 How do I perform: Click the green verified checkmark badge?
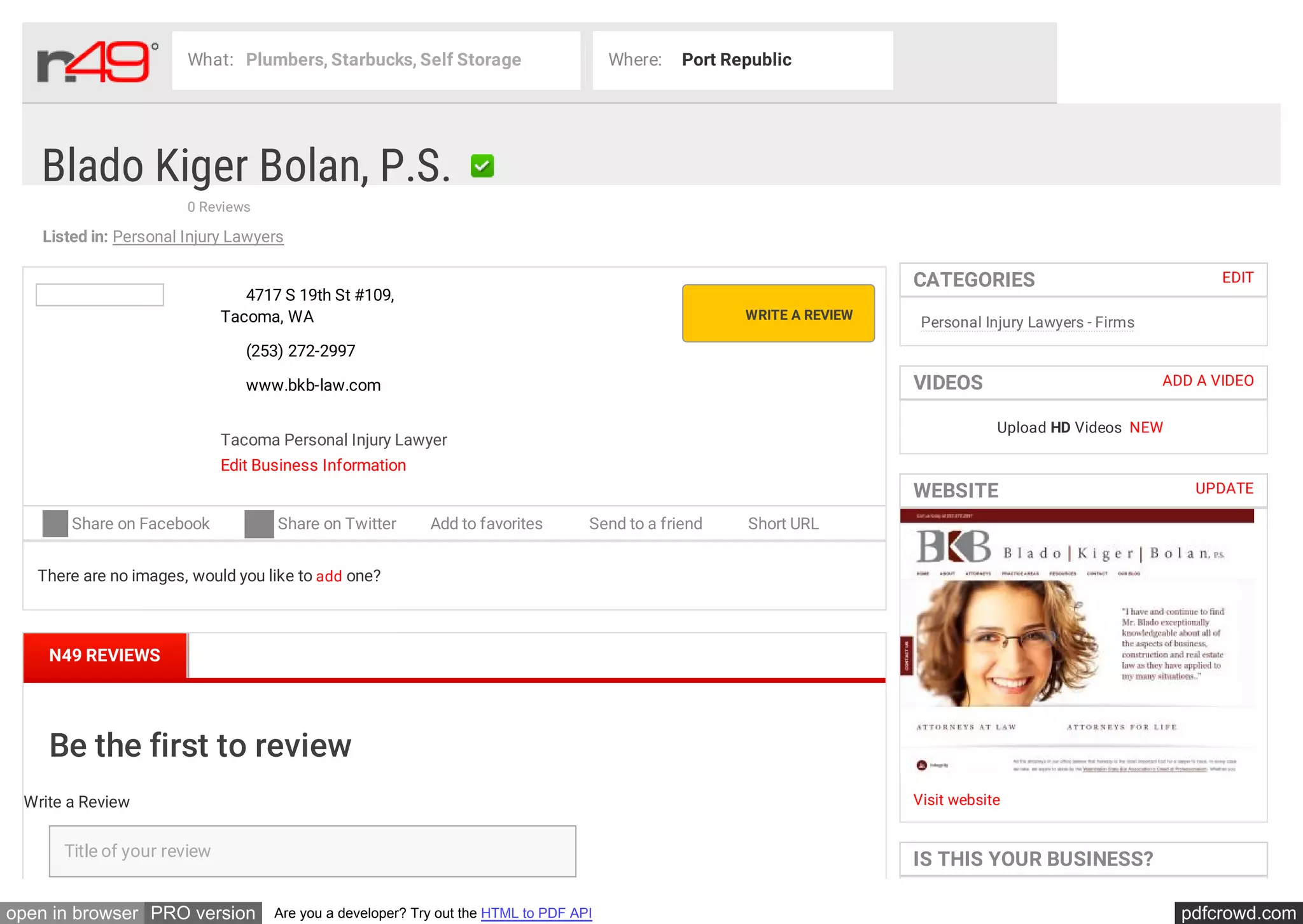coord(482,167)
